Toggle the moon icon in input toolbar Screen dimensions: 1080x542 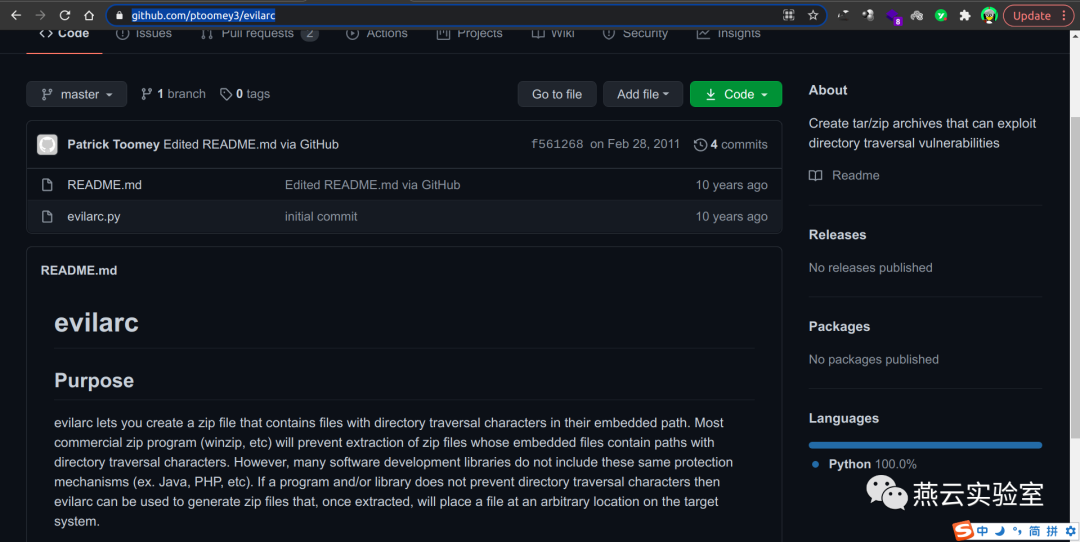pos(999,531)
